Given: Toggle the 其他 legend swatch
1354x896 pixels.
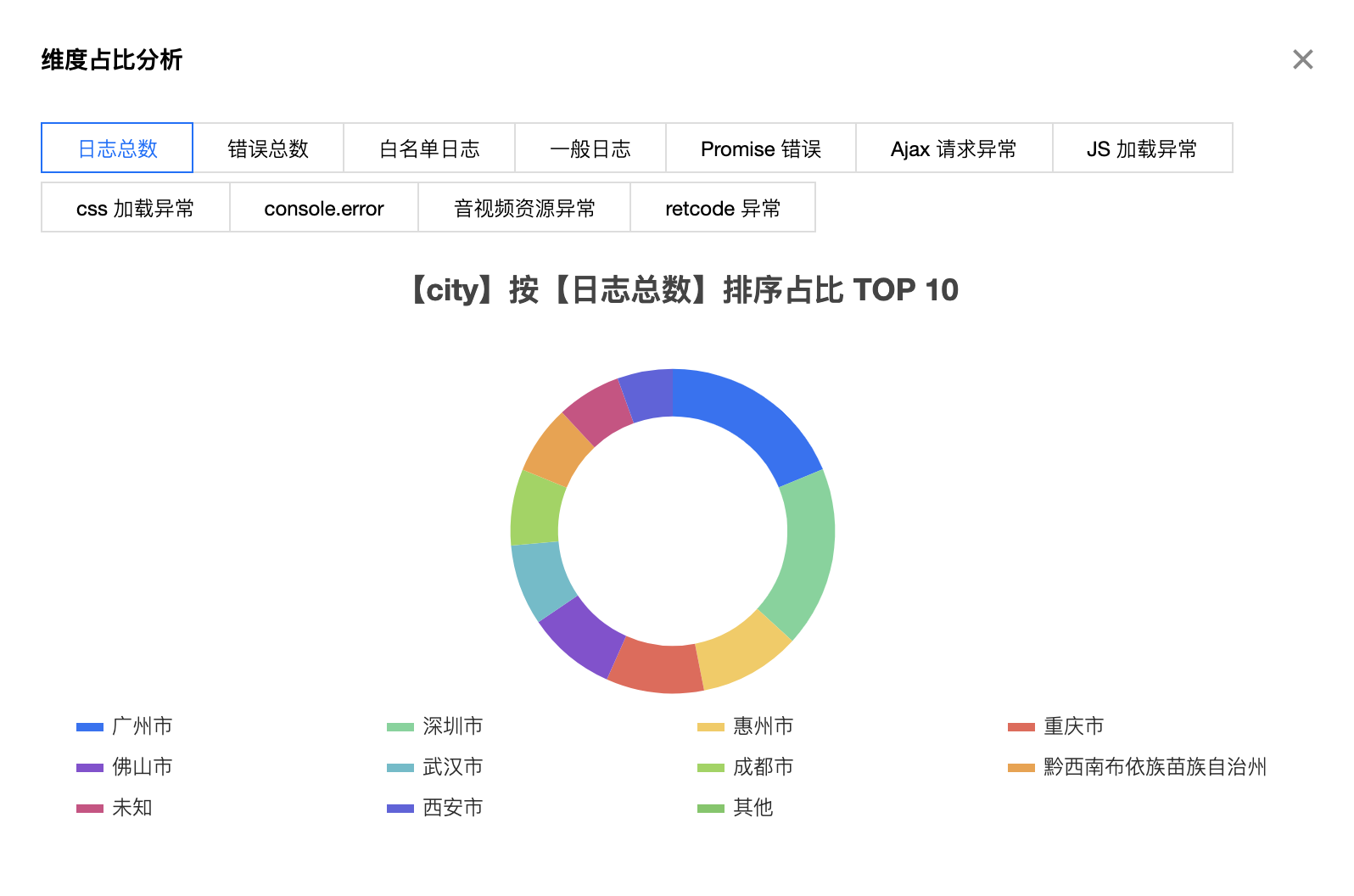Looking at the screenshot, I should tap(711, 809).
